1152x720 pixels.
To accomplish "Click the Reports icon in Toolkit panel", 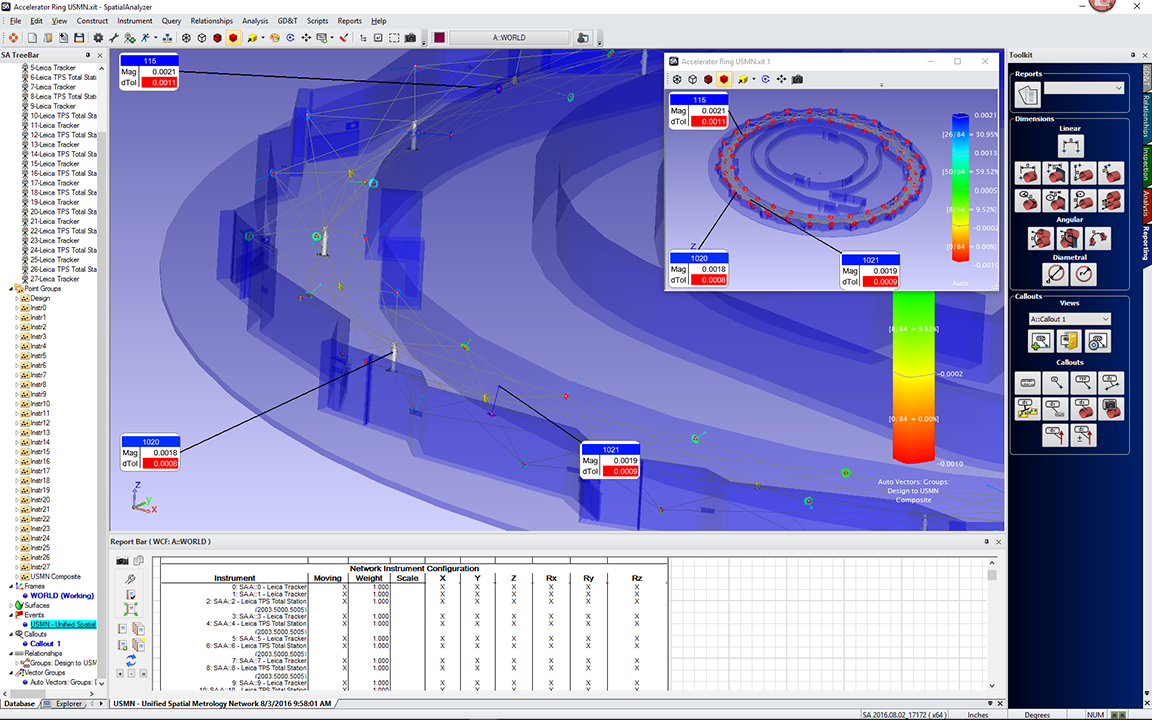I will (x=1028, y=93).
